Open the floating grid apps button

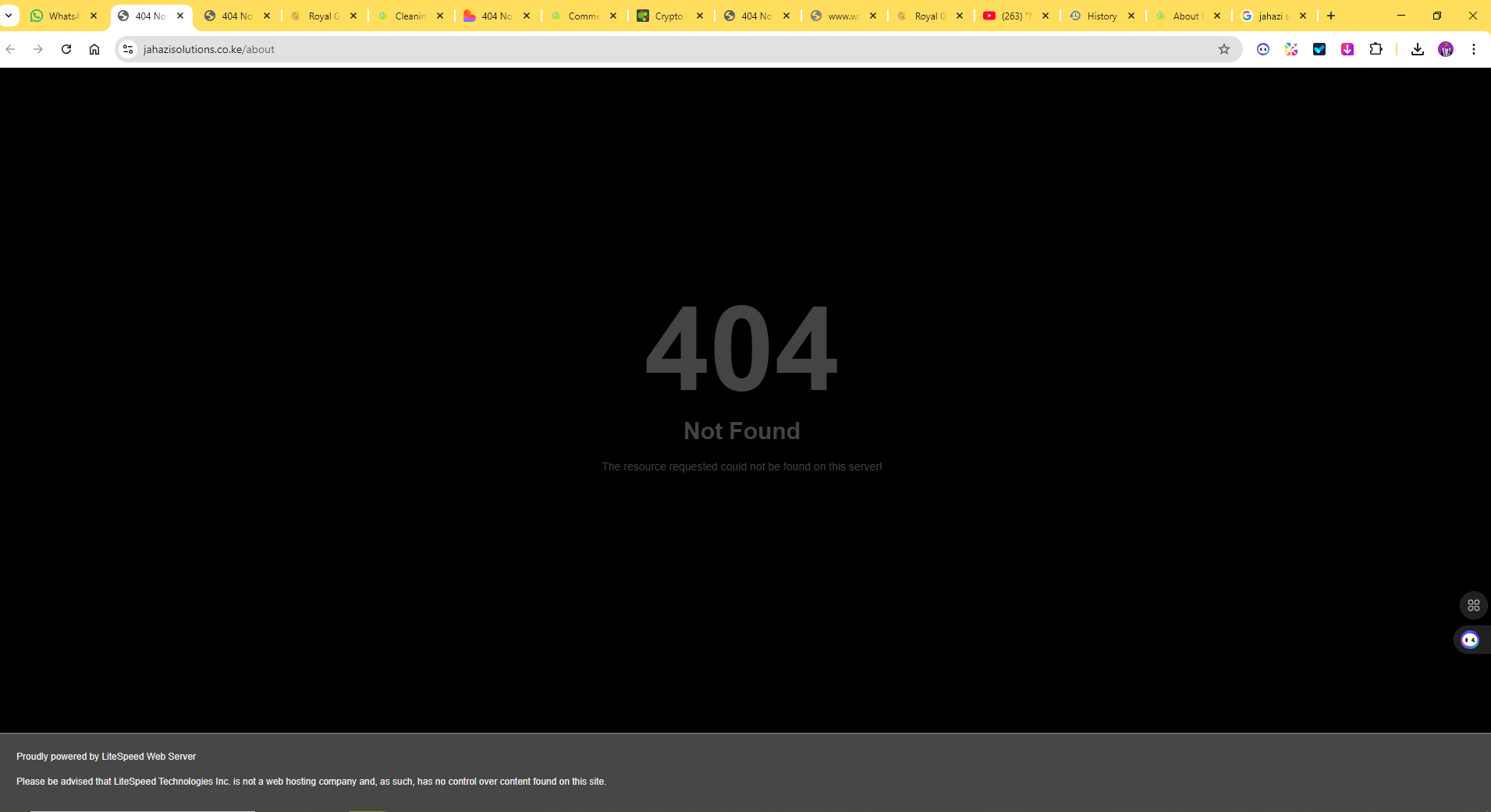(x=1473, y=605)
